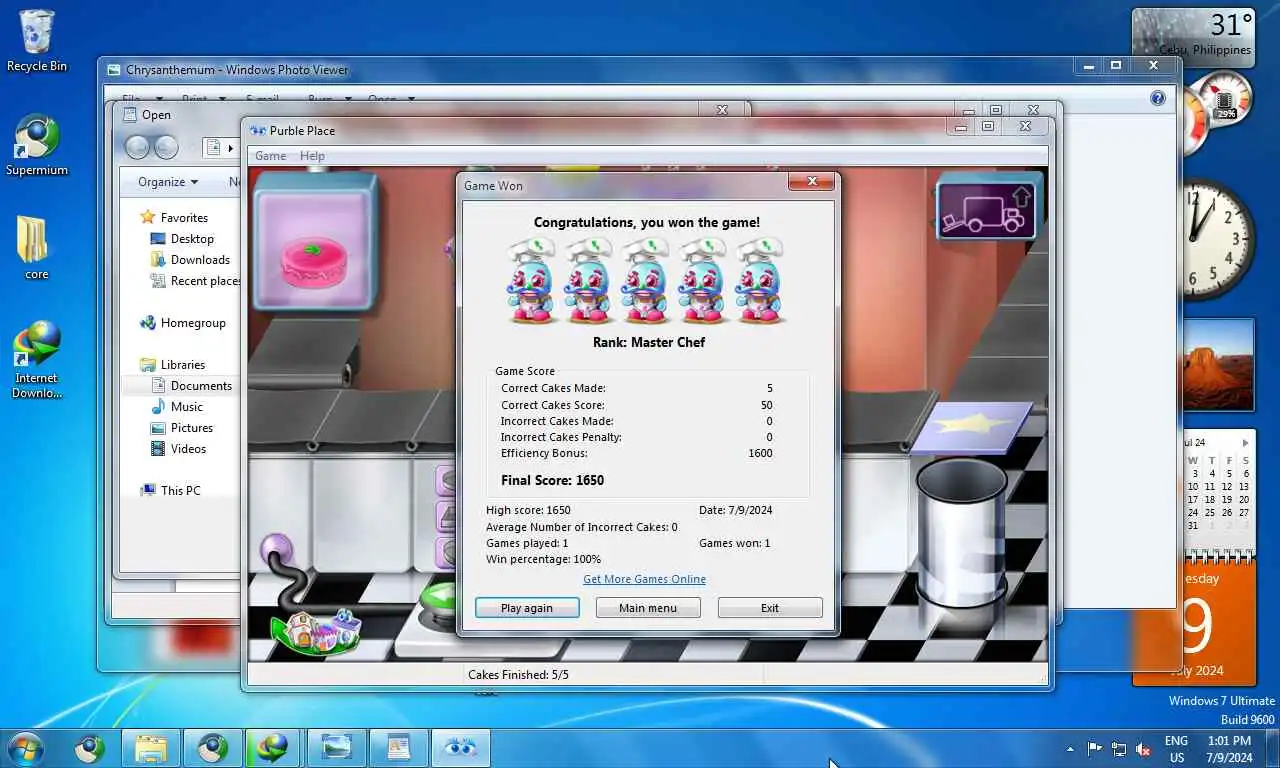Click the weather gadget showing 31°
1280x768 pixels.
[1193, 36]
